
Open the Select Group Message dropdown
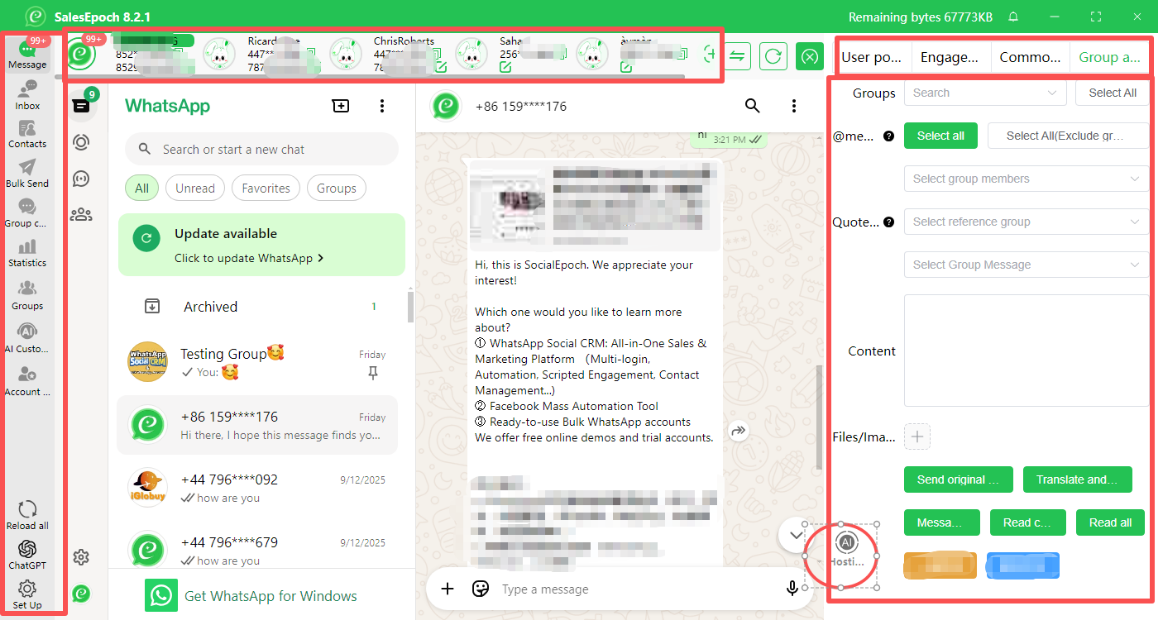(1027, 264)
